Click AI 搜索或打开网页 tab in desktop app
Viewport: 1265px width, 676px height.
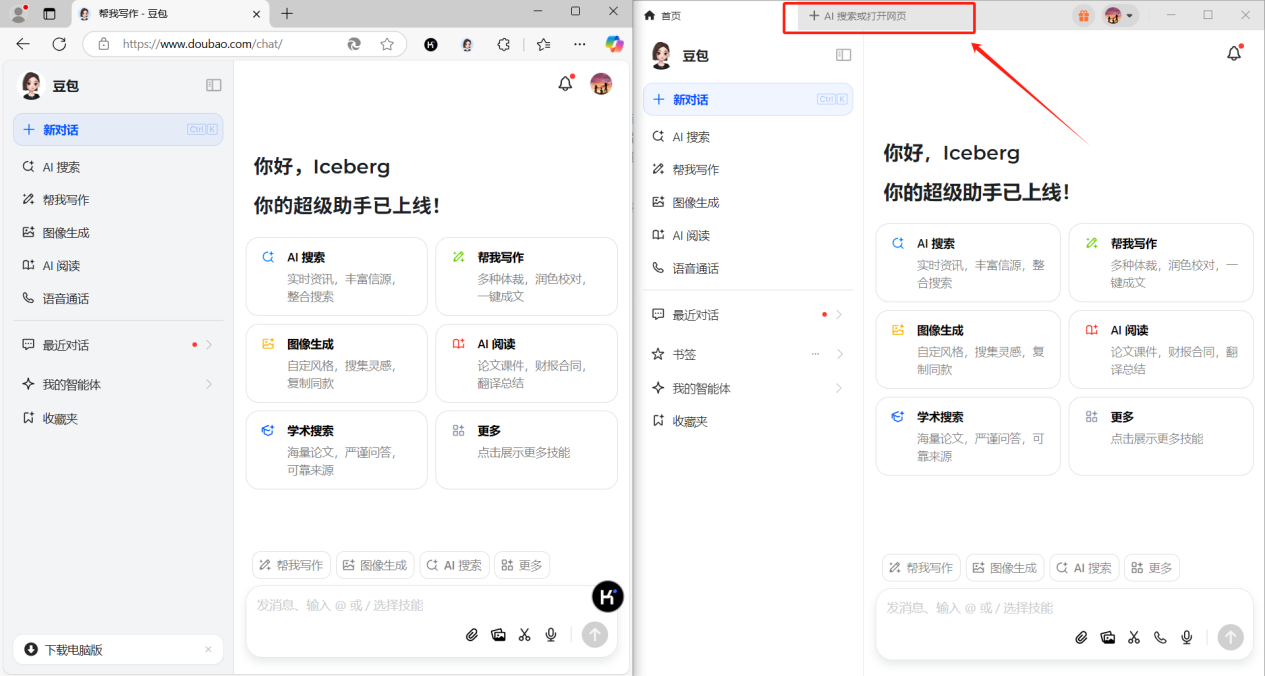coord(878,16)
